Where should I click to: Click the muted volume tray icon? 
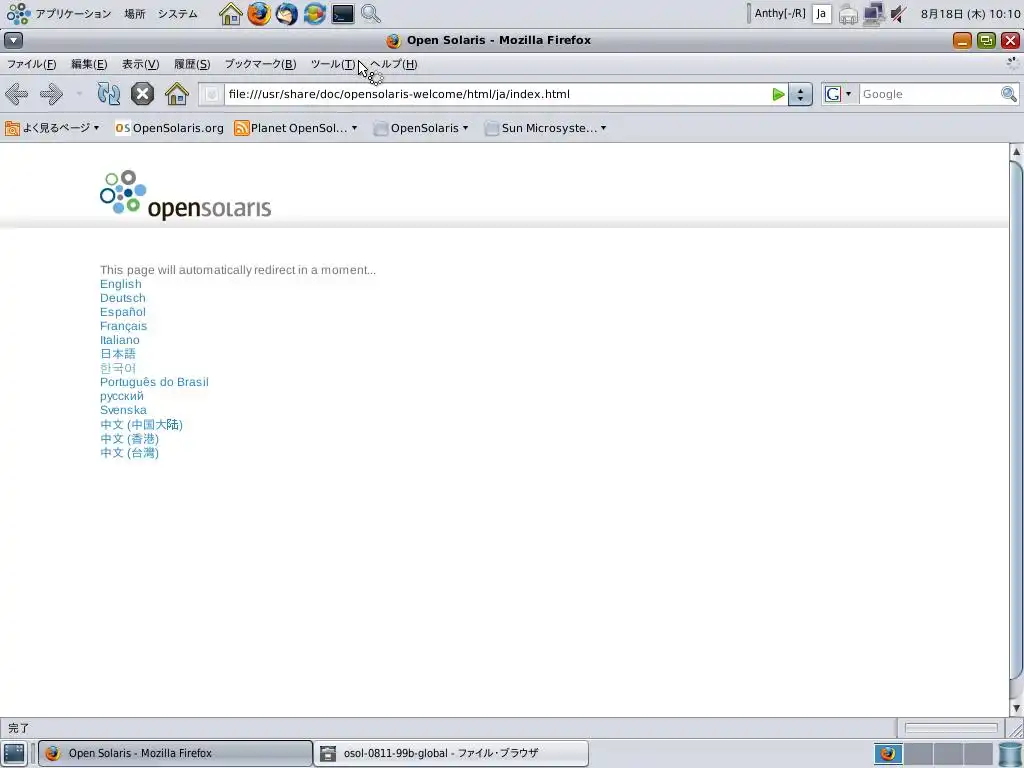point(899,14)
